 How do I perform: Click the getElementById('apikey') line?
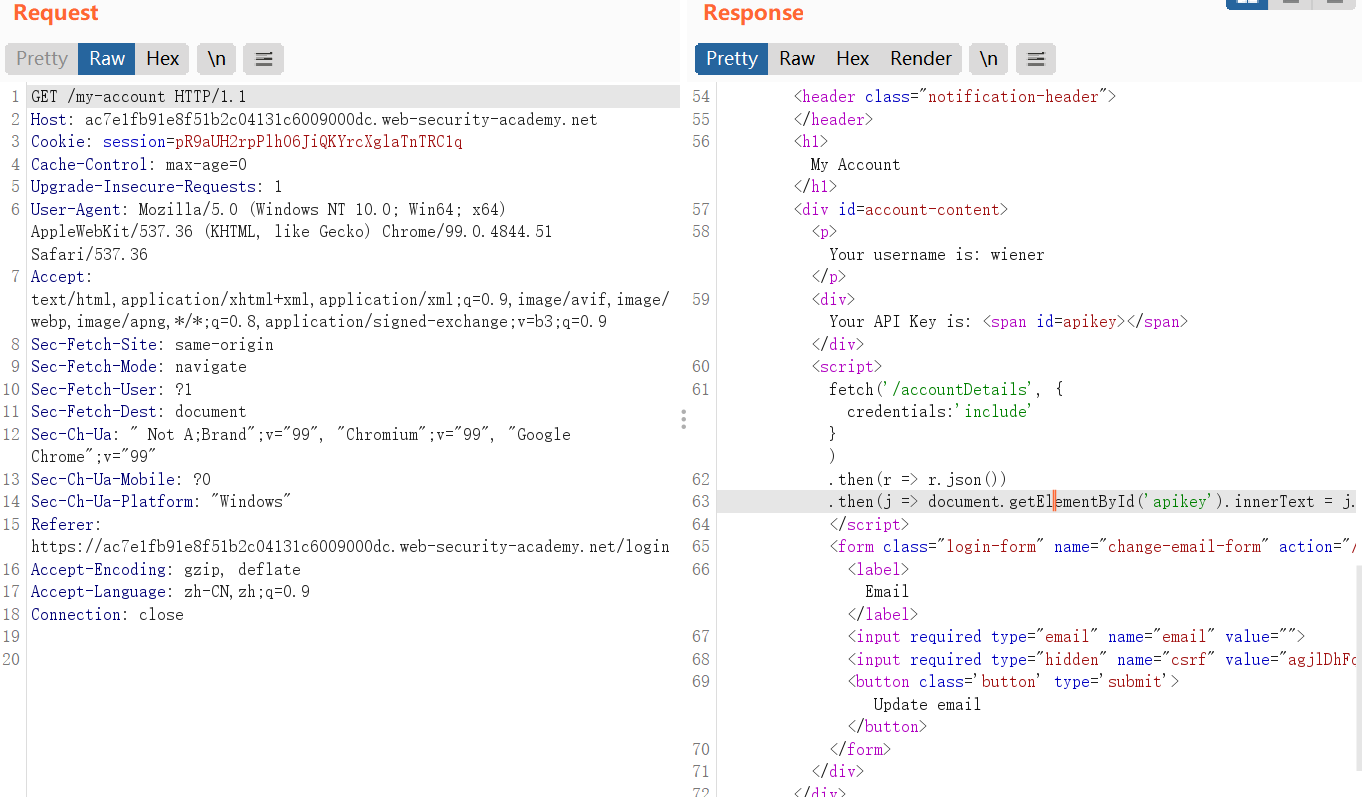(x=1092, y=502)
